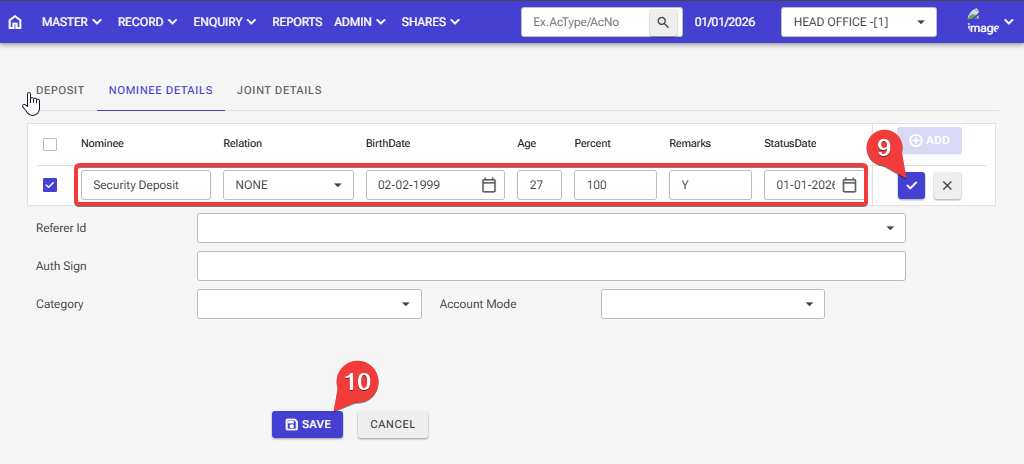
Task: Discard nominee row with X button
Action: click(947, 185)
